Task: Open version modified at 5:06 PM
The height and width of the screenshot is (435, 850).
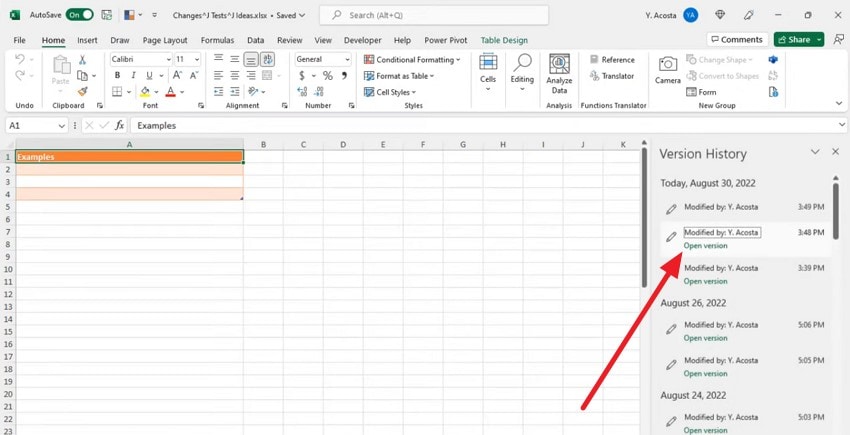Action: pos(705,338)
